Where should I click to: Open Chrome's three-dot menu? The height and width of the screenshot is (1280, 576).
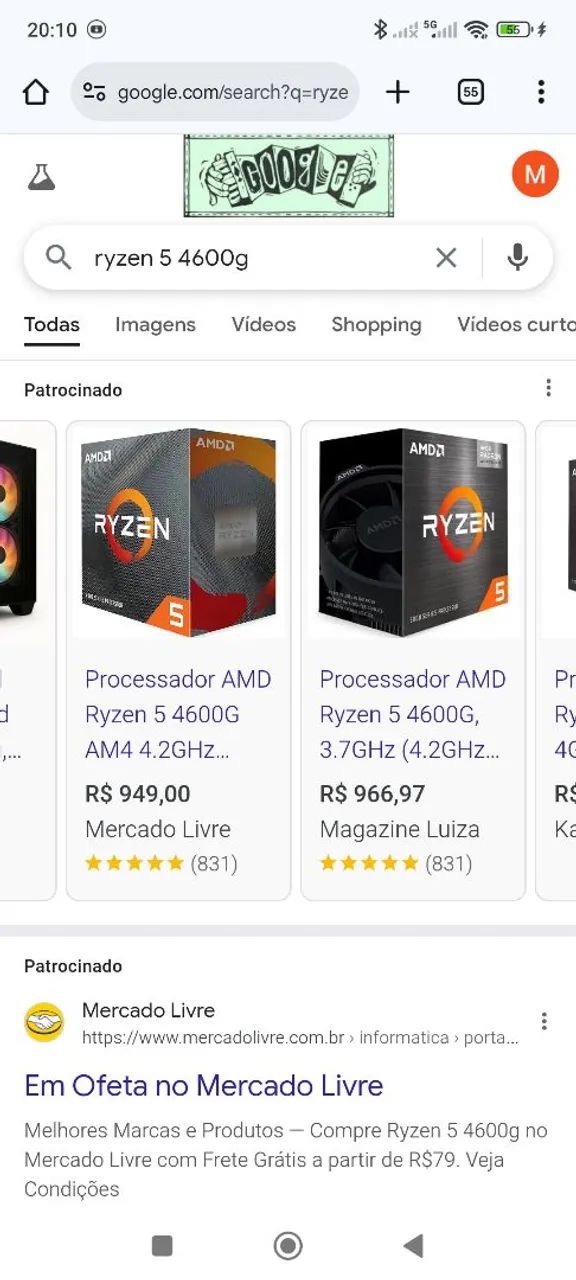point(540,91)
